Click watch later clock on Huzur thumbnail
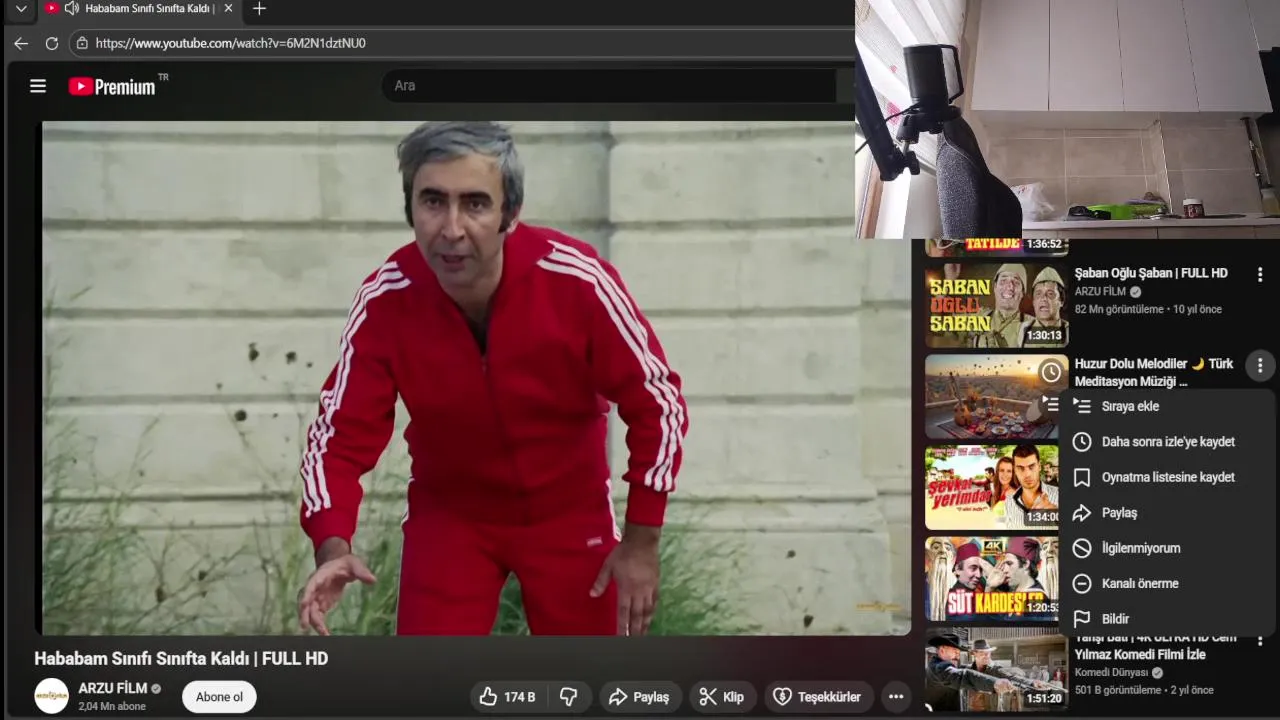 coord(1051,373)
